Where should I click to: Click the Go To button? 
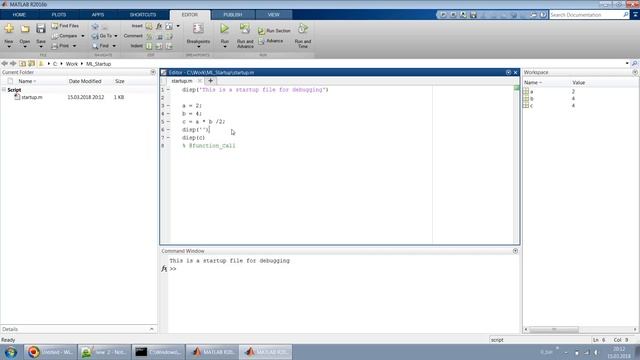coord(102,36)
